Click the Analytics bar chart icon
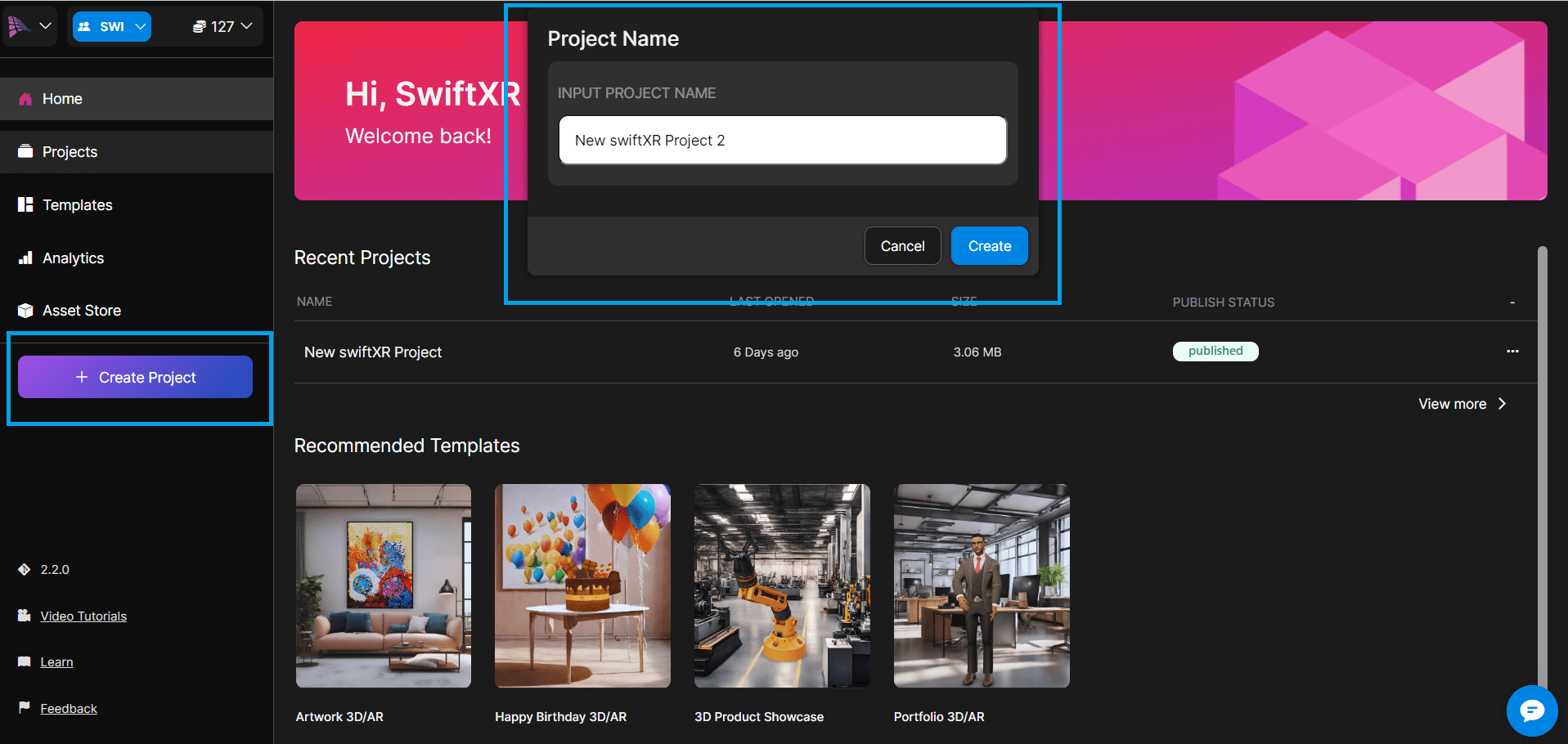Screen dimensions: 1568x744 tap(25, 258)
